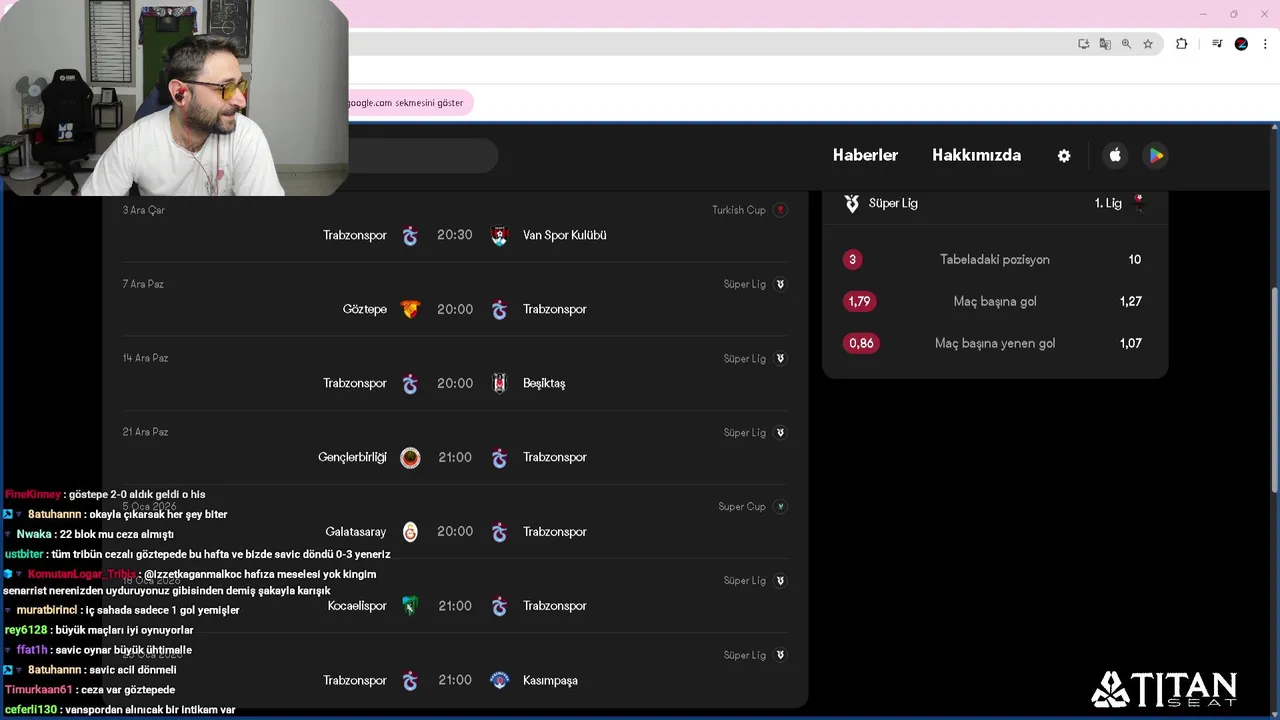Click the install app icon in address bar
1280x720 pixels.
pyautogui.click(x=1083, y=44)
